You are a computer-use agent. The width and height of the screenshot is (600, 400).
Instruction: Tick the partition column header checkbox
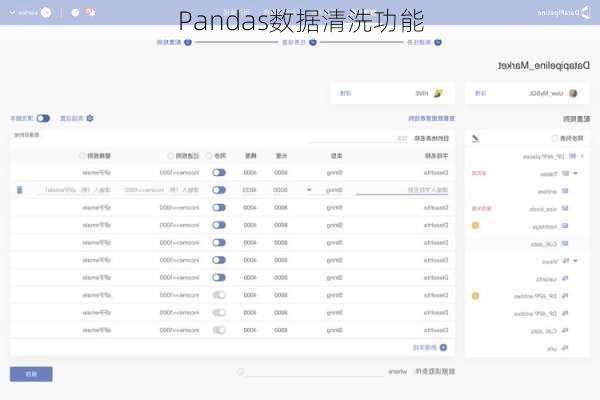[x=209, y=156]
